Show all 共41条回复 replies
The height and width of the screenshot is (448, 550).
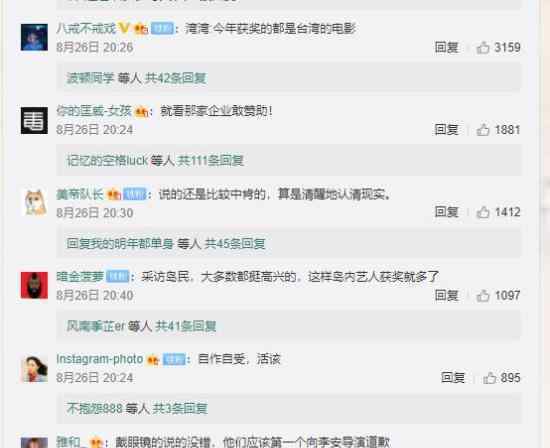pyautogui.click(x=185, y=326)
